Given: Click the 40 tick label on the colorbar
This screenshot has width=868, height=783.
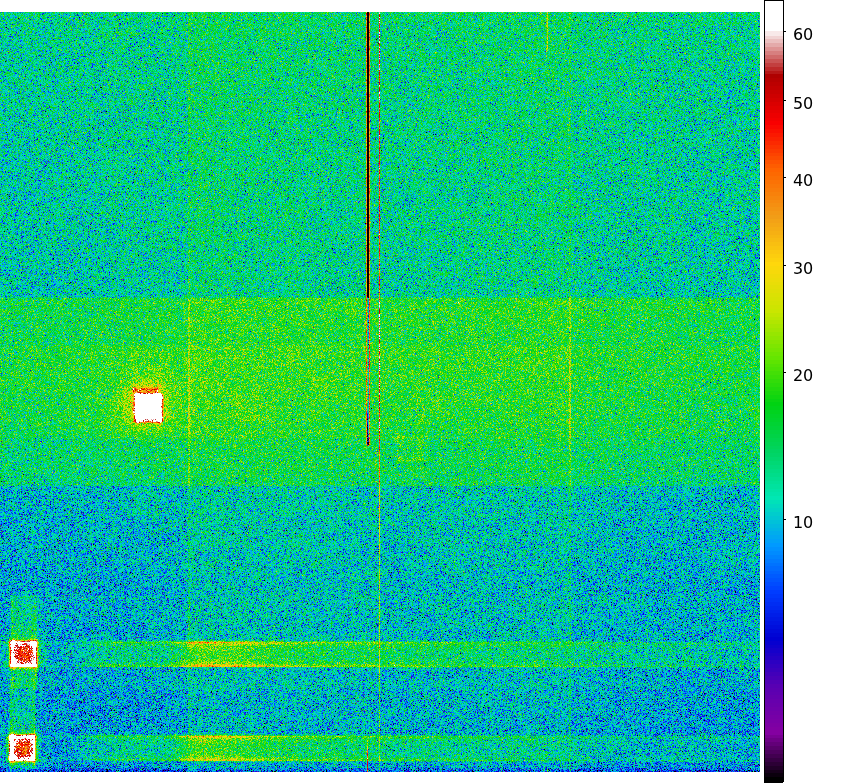Looking at the screenshot, I should click(x=802, y=181).
